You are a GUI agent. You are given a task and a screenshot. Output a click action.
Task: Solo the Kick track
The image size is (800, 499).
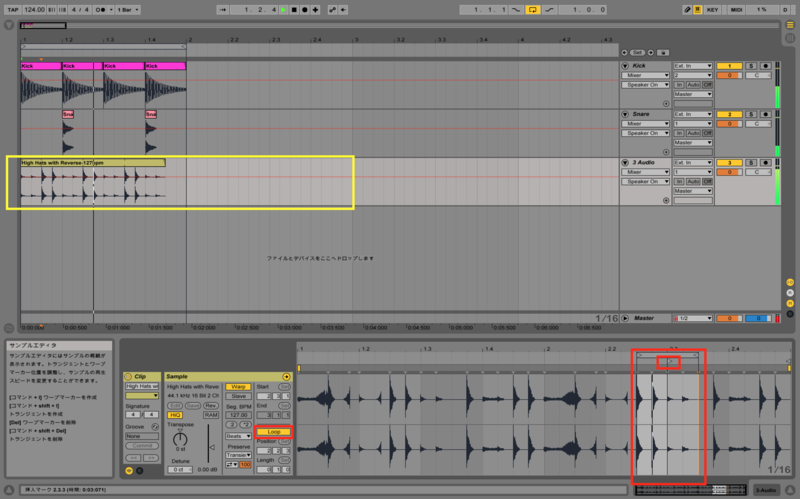tap(751, 66)
